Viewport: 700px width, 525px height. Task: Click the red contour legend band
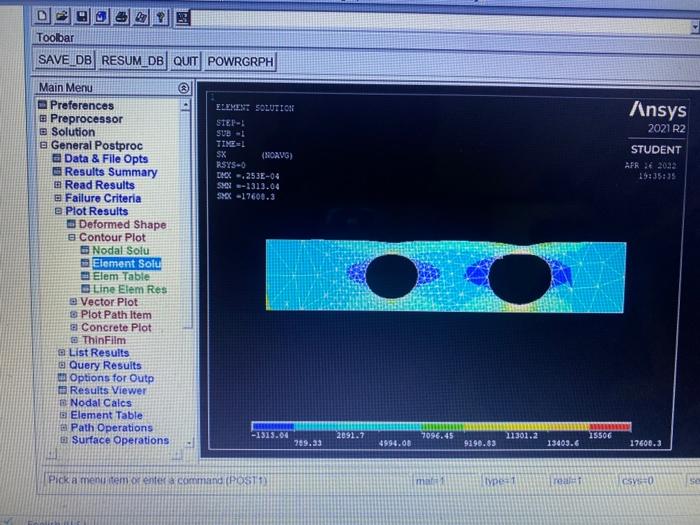tap(610, 427)
